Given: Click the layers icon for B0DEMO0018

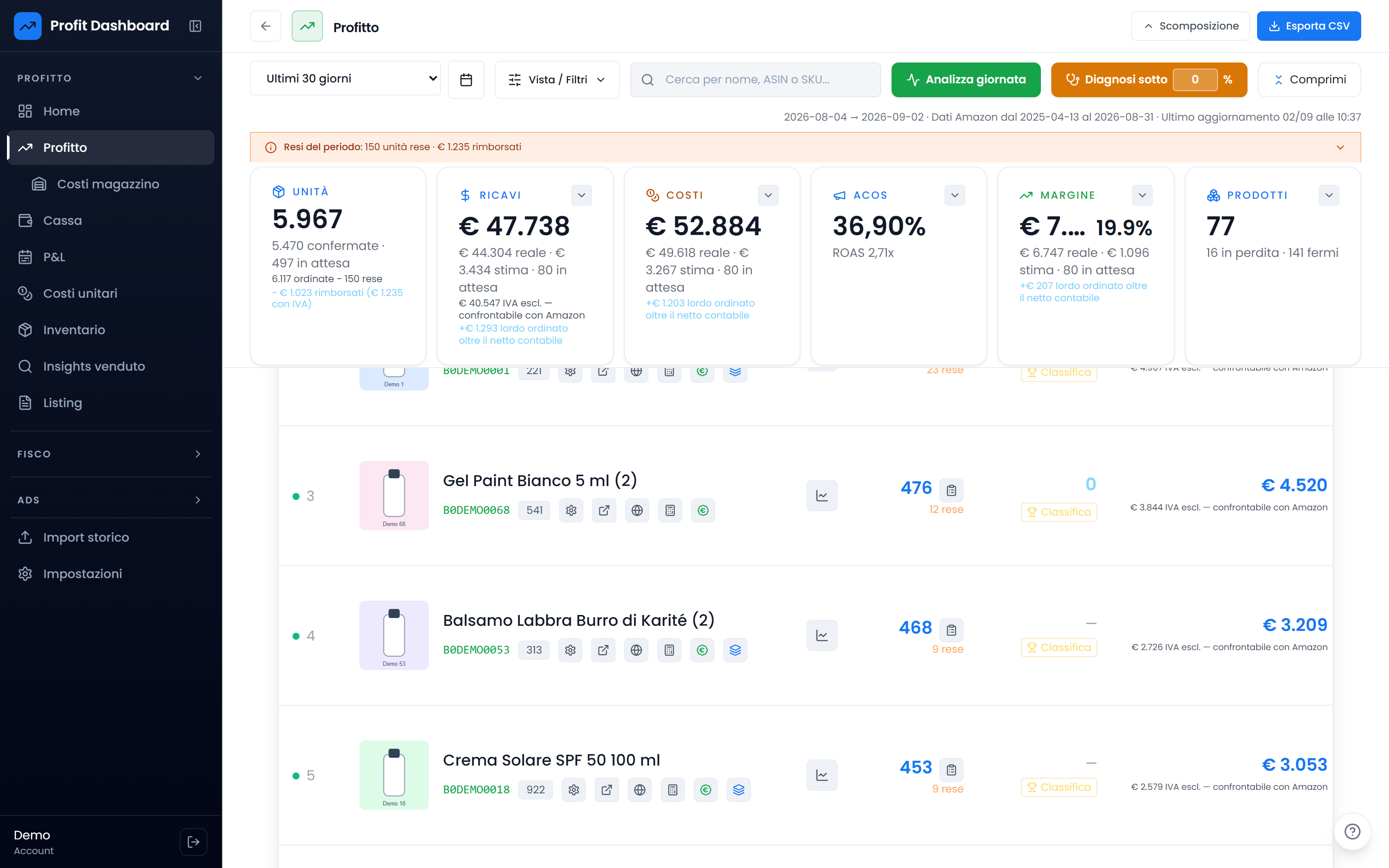Looking at the screenshot, I should 739,790.
